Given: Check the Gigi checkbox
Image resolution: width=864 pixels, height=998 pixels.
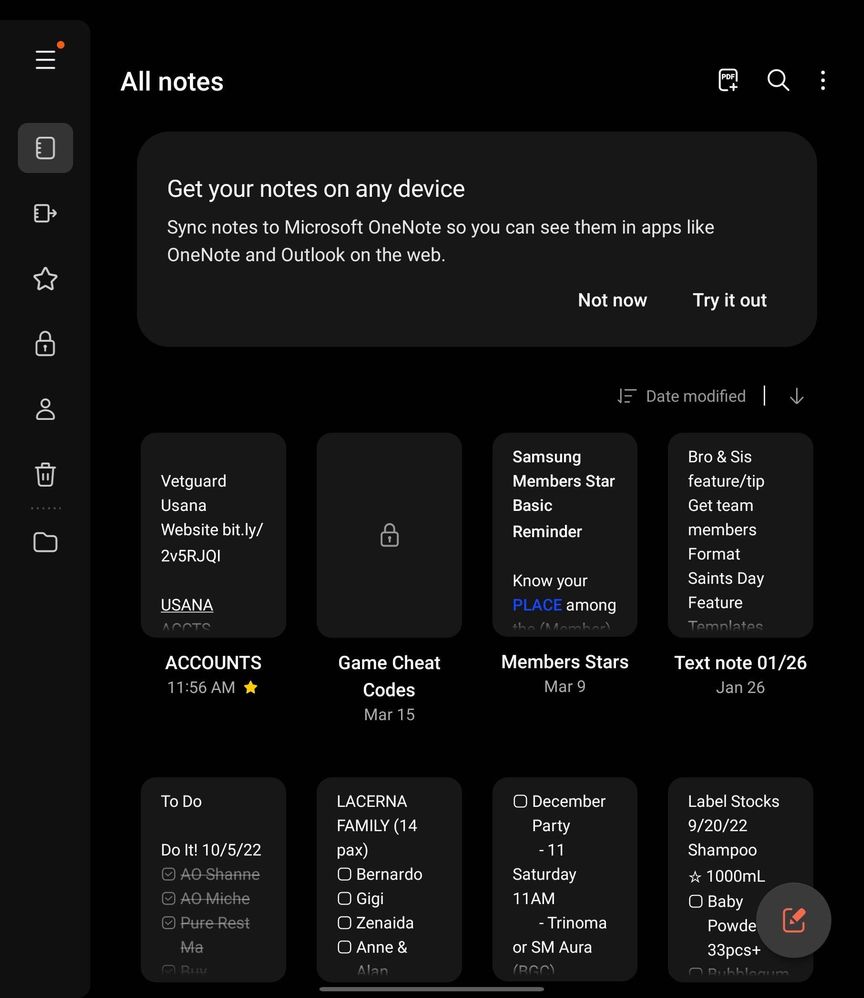Looking at the screenshot, I should pyautogui.click(x=344, y=899).
